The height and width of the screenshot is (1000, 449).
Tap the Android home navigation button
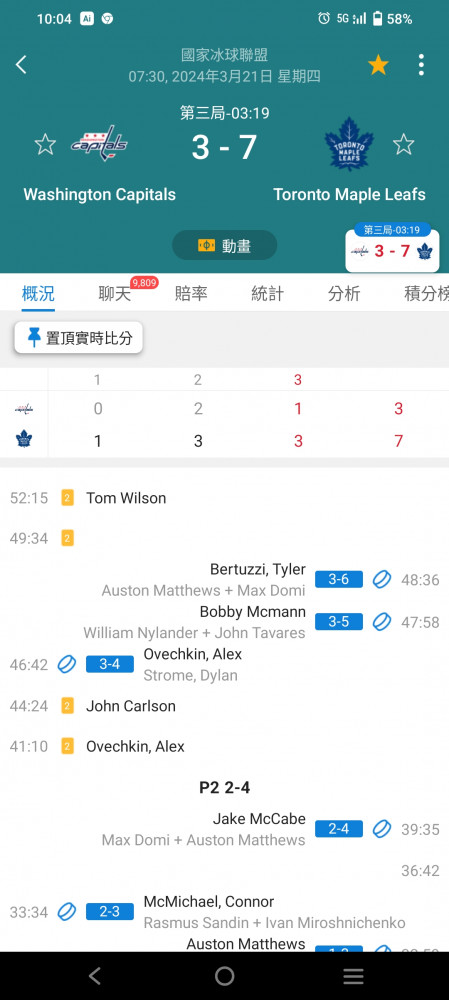[x=224, y=976]
